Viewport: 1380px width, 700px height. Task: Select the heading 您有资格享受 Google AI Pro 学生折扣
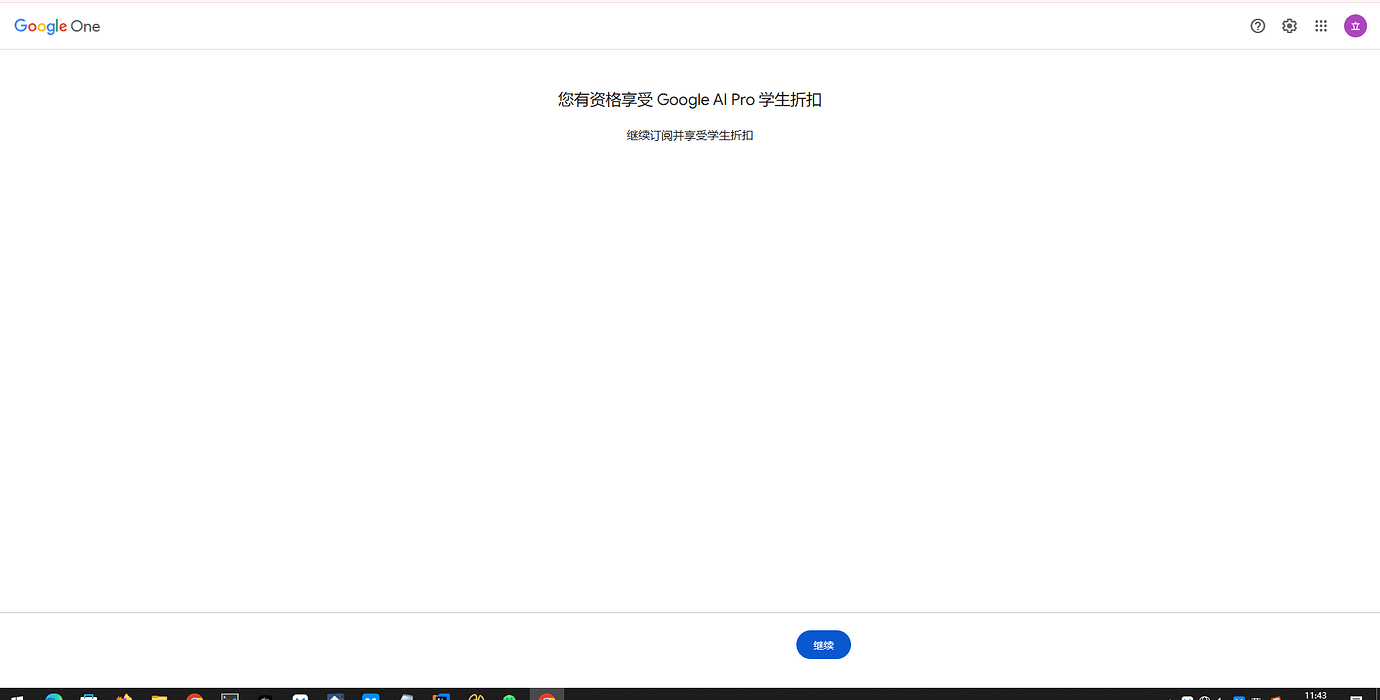pyautogui.click(x=690, y=100)
